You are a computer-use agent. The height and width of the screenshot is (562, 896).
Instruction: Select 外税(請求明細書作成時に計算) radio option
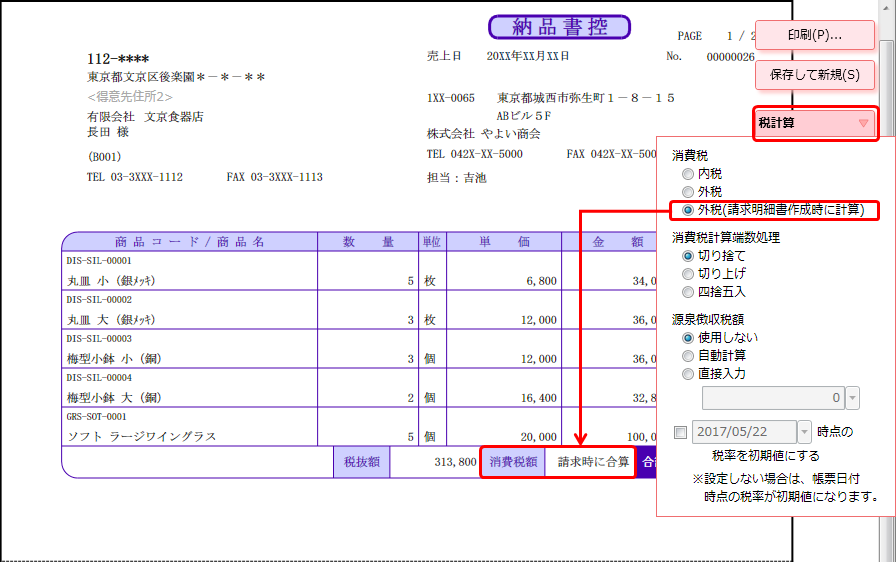point(688,210)
